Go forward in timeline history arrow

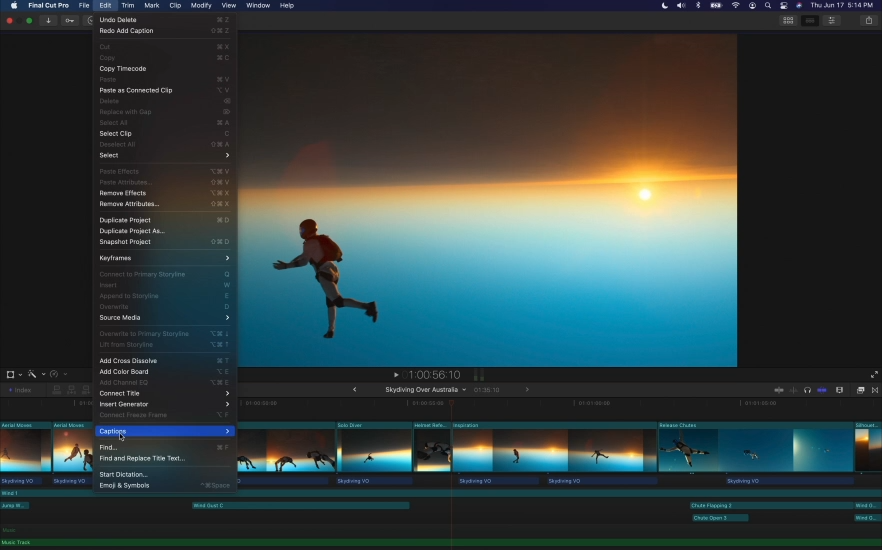pyautogui.click(x=526, y=389)
